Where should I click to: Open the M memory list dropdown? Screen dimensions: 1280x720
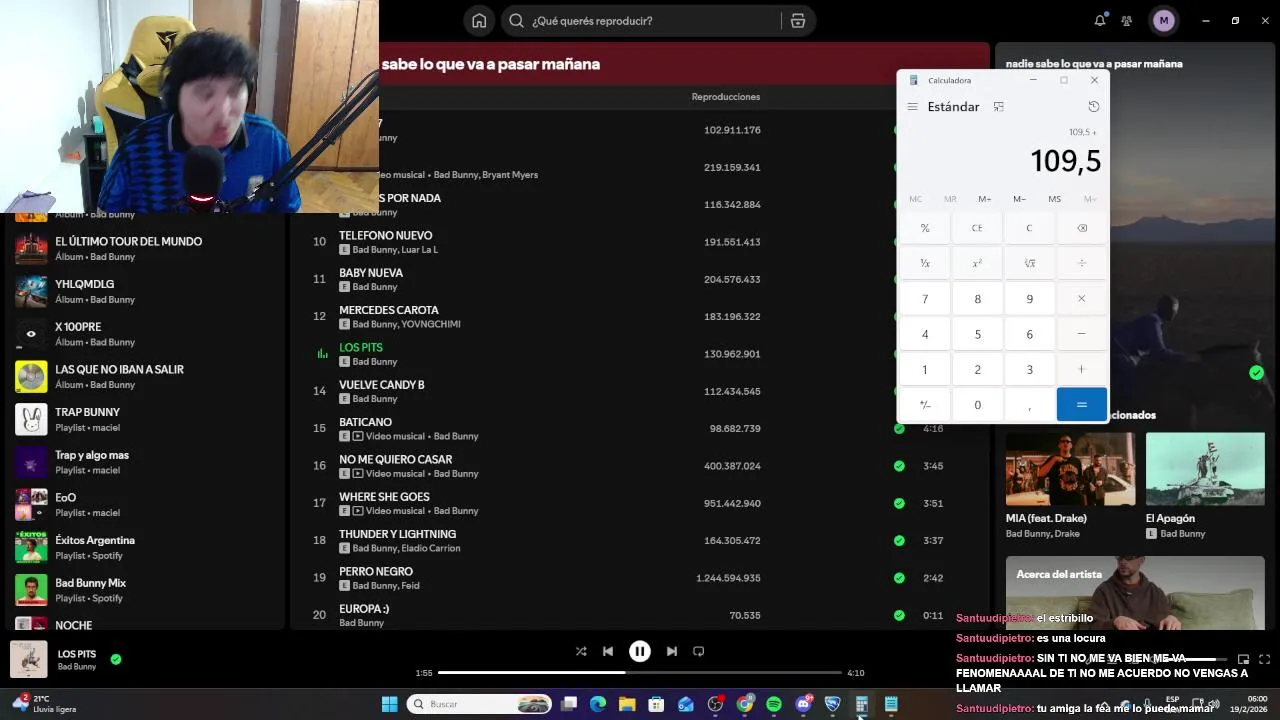pos(1089,199)
